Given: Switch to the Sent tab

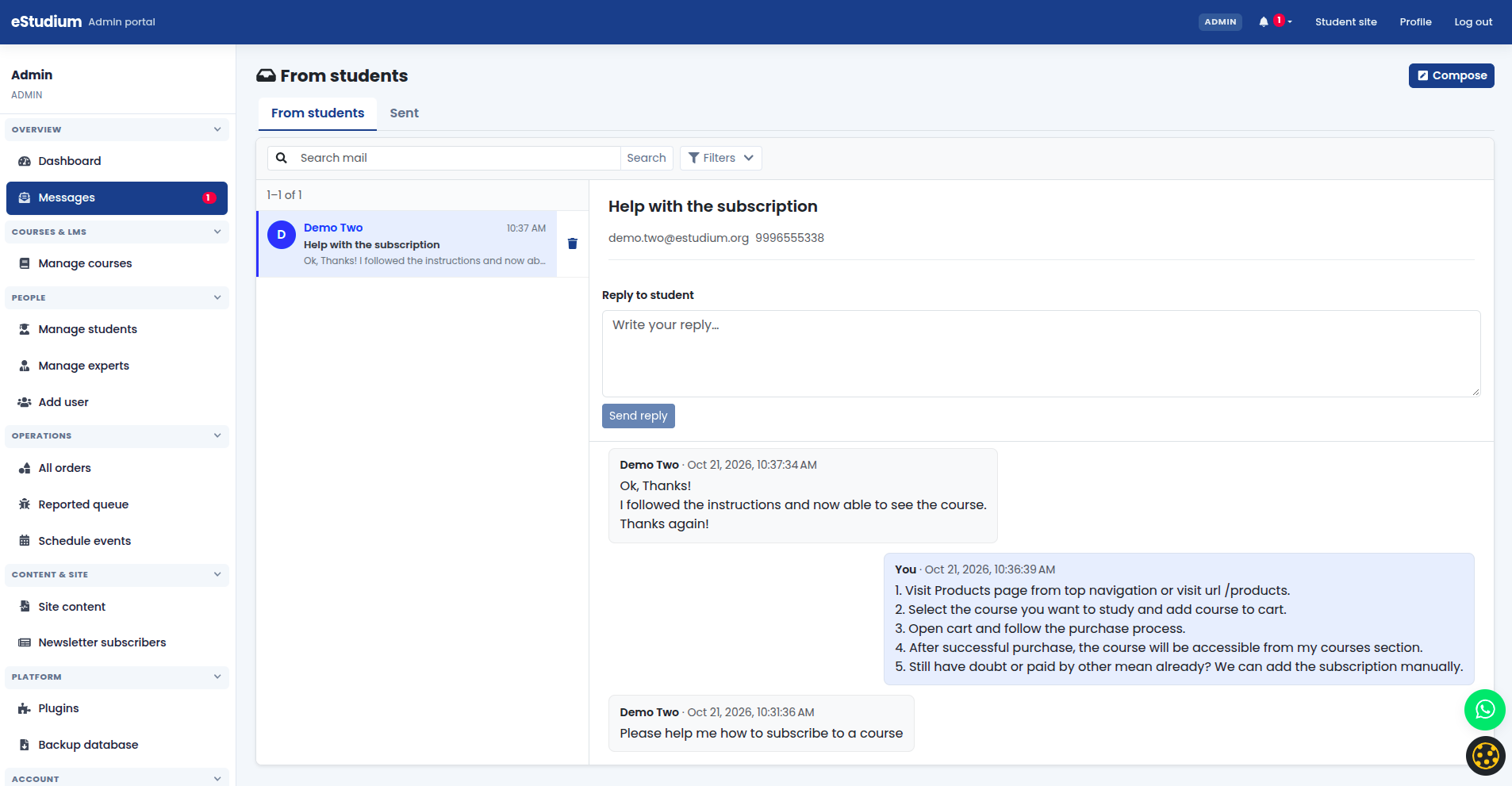Looking at the screenshot, I should click(404, 113).
